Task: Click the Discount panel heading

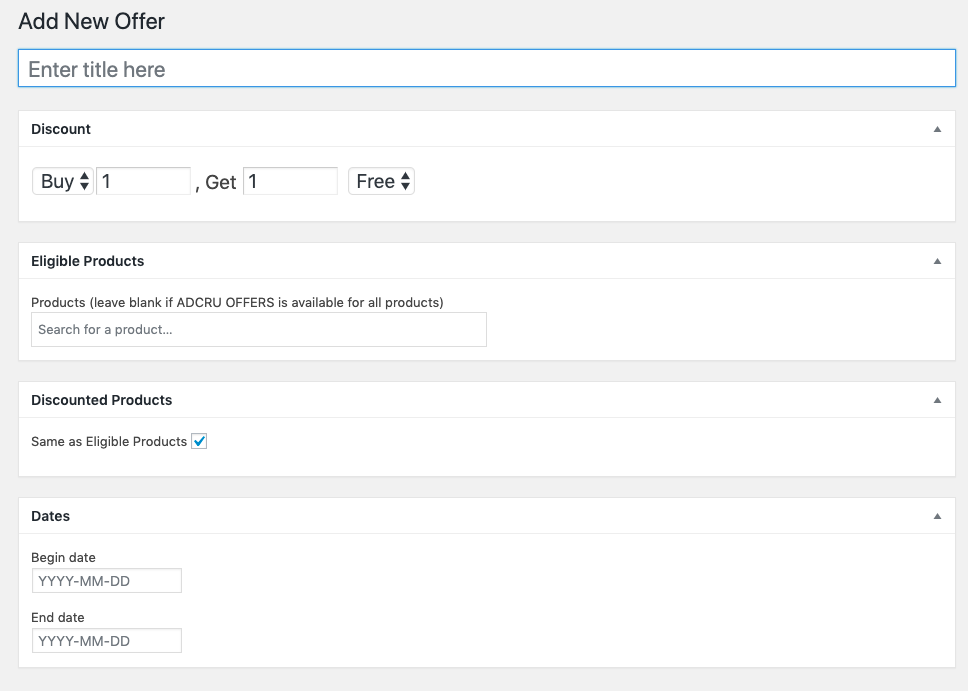Action: tap(61, 129)
